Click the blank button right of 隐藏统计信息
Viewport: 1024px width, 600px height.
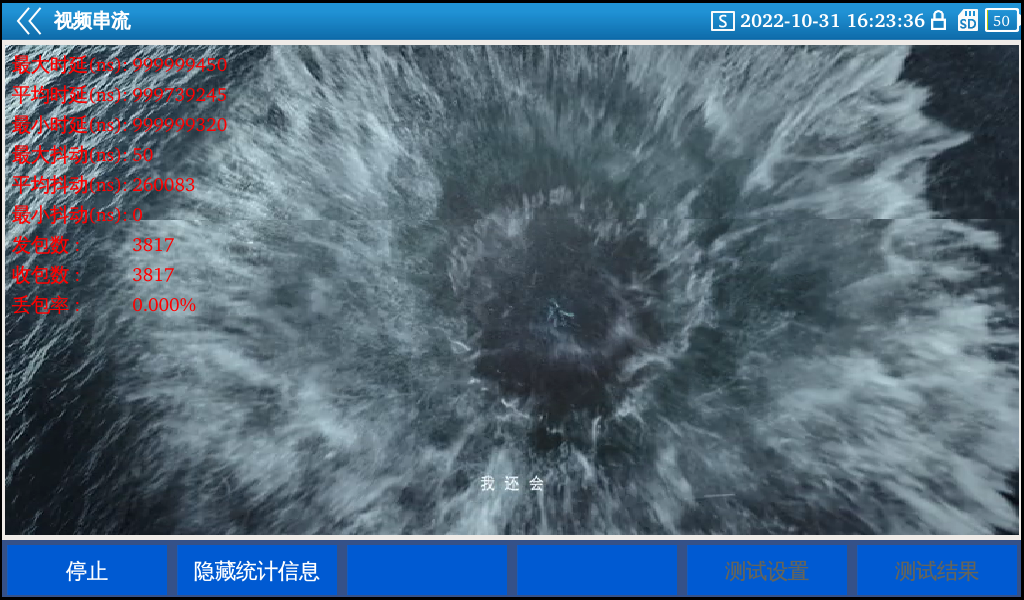[427, 571]
